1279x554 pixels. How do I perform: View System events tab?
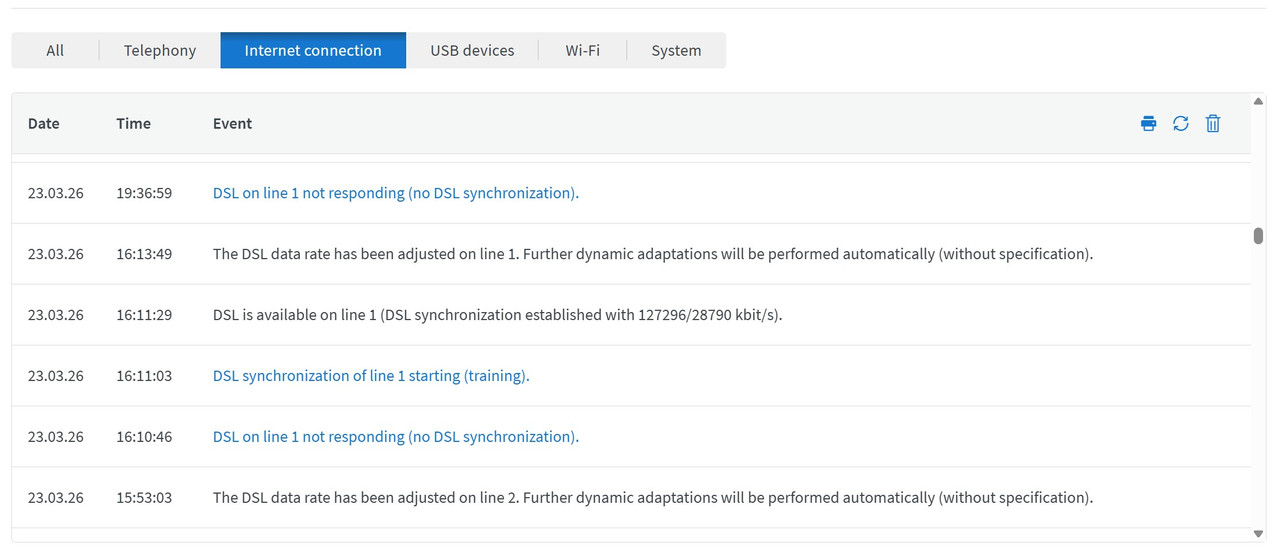coord(676,51)
